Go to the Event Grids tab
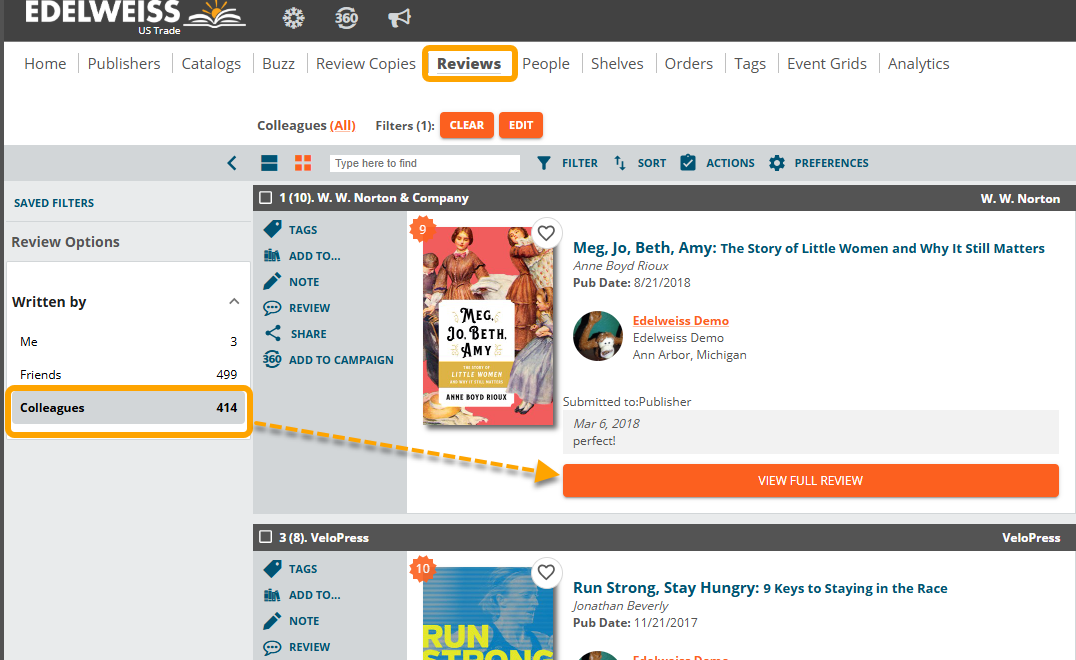This screenshot has height=660, width=1076. pyautogui.click(x=827, y=64)
